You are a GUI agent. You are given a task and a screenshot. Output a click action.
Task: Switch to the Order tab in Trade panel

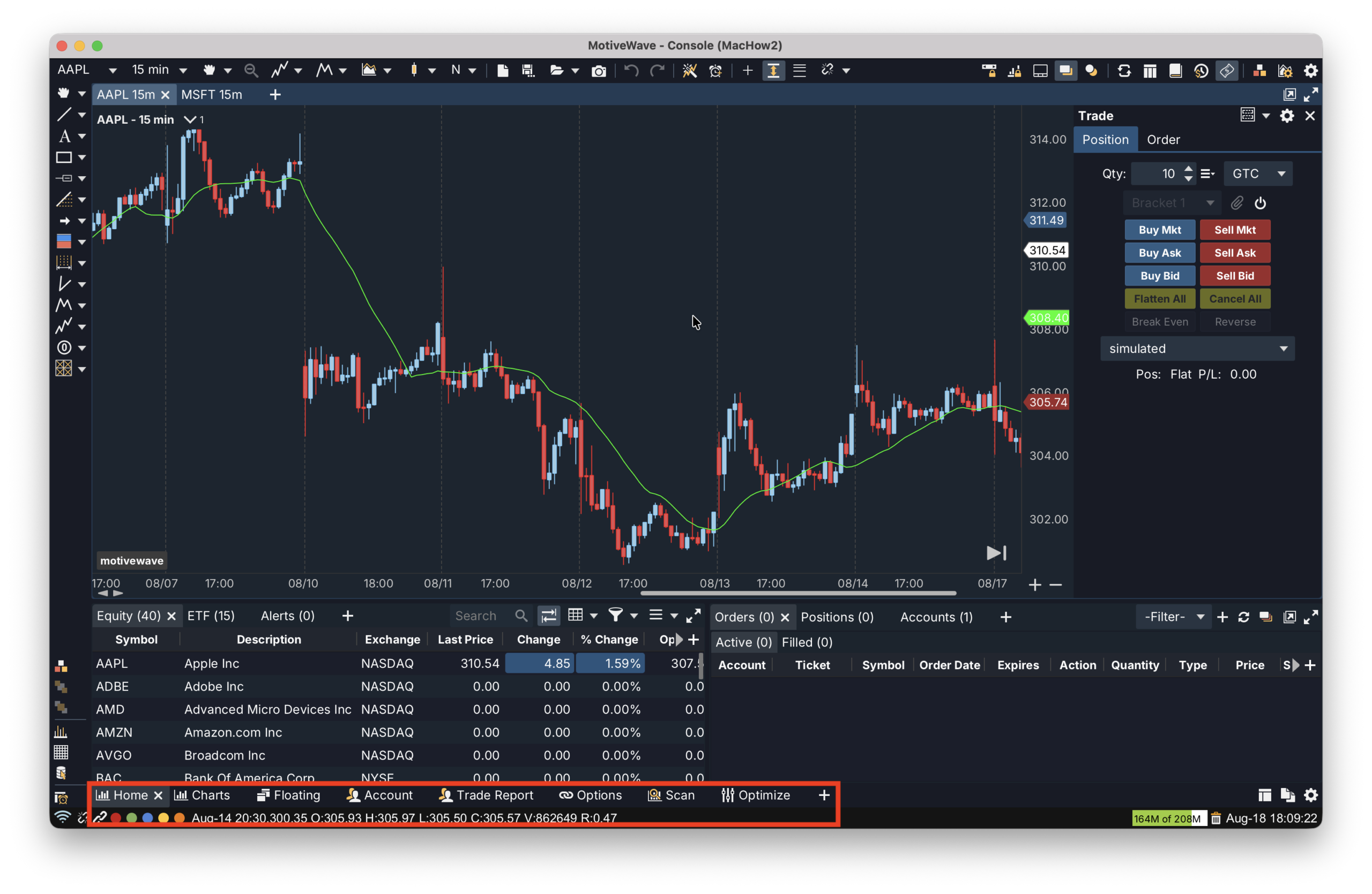pos(1163,139)
